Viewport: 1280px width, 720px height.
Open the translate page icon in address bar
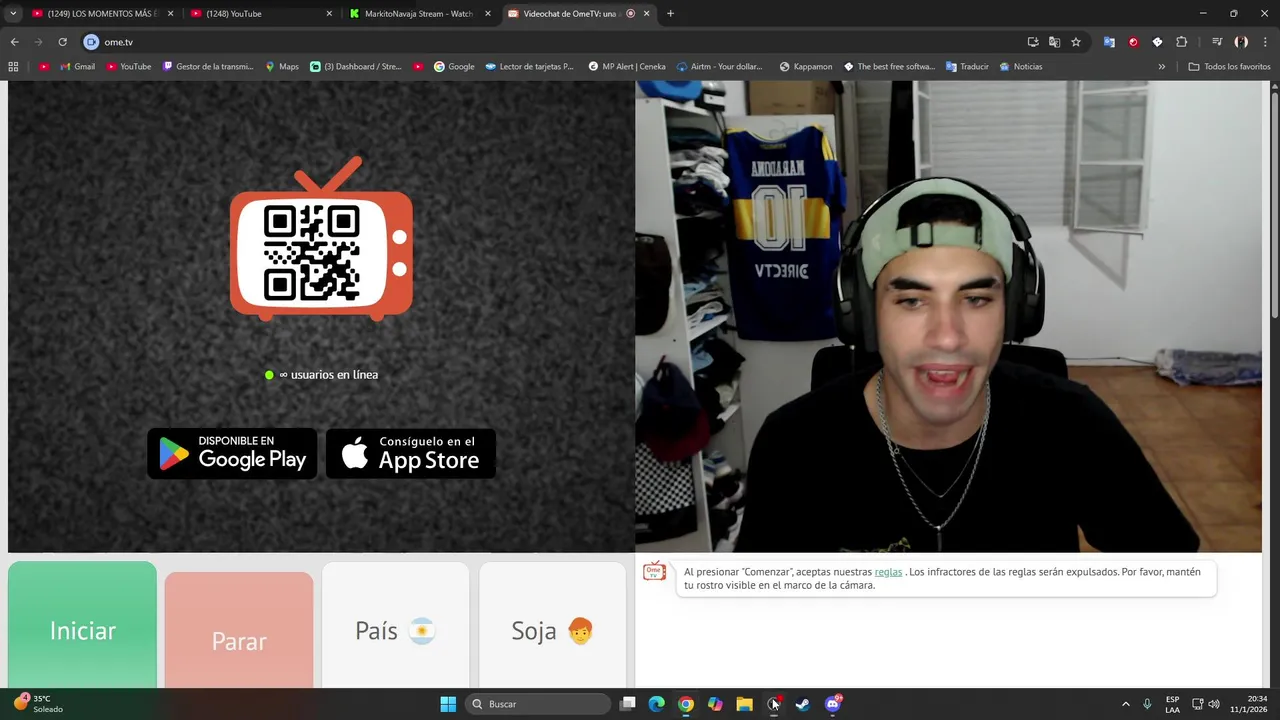[x=1054, y=42]
